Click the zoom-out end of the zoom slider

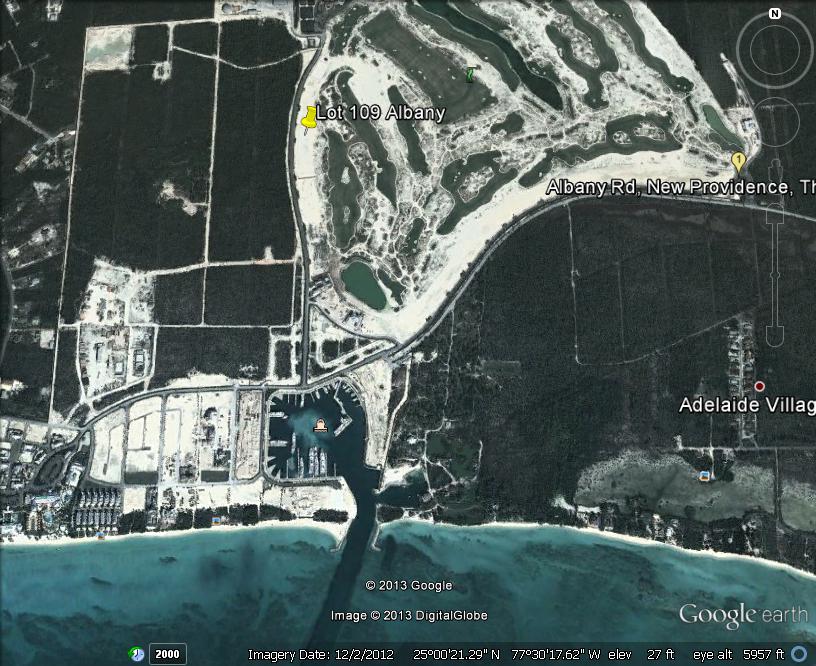pos(775,335)
